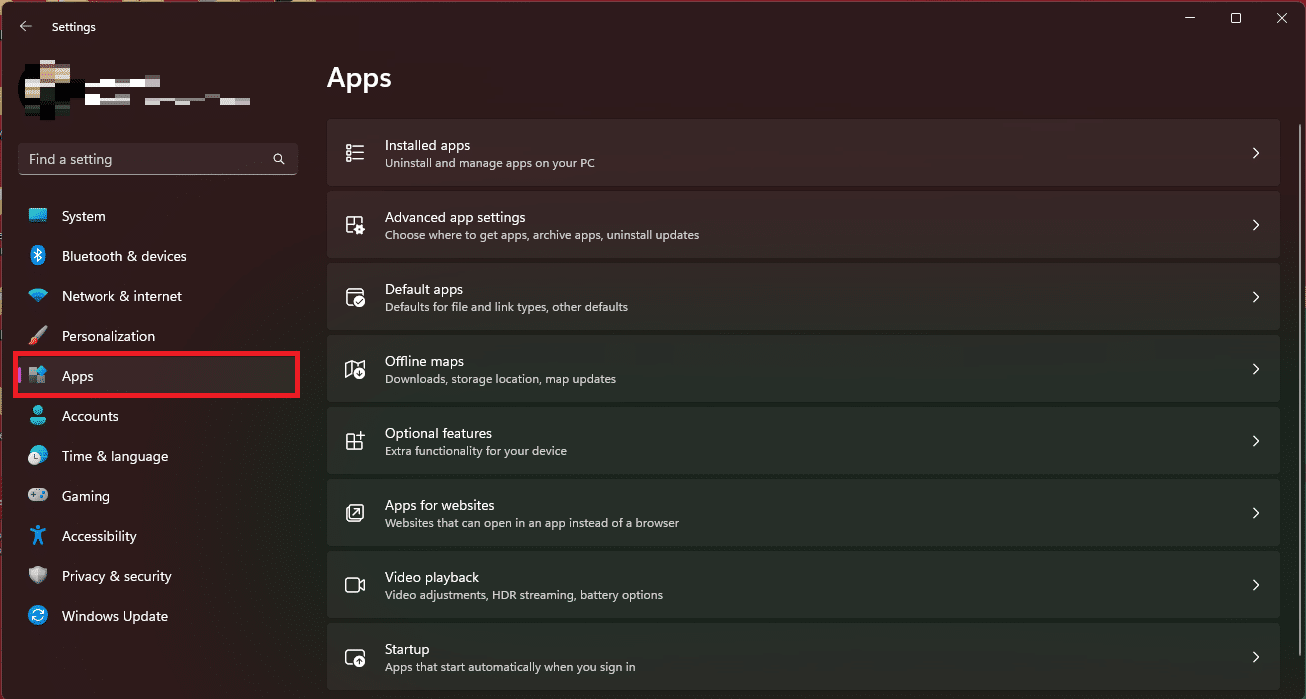Click the Gaming controller icon

(x=38, y=495)
